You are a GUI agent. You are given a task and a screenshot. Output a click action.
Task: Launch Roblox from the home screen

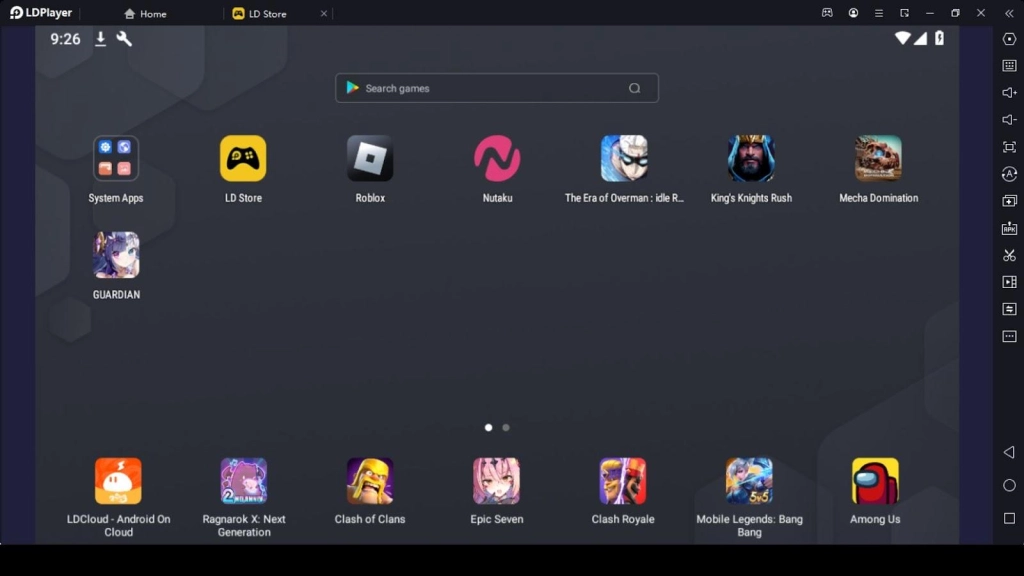pos(370,158)
